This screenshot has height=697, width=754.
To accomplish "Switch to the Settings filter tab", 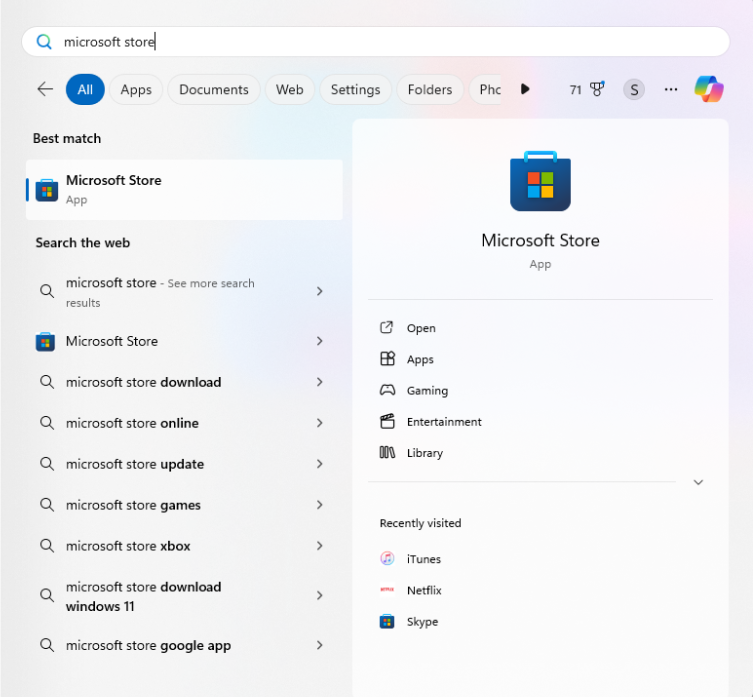I will click(355, 89).
